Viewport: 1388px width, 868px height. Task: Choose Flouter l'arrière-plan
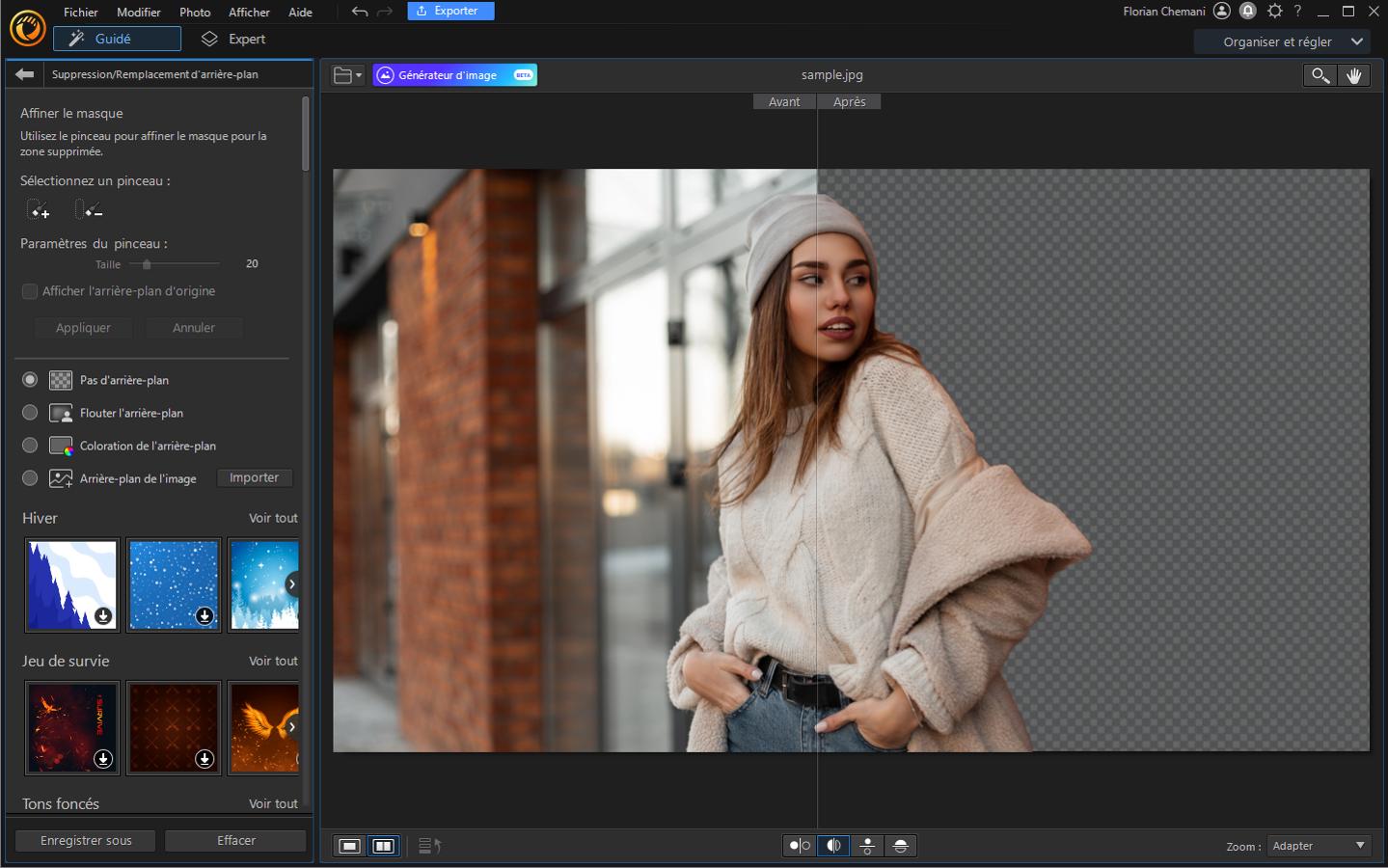pos(30,412)
